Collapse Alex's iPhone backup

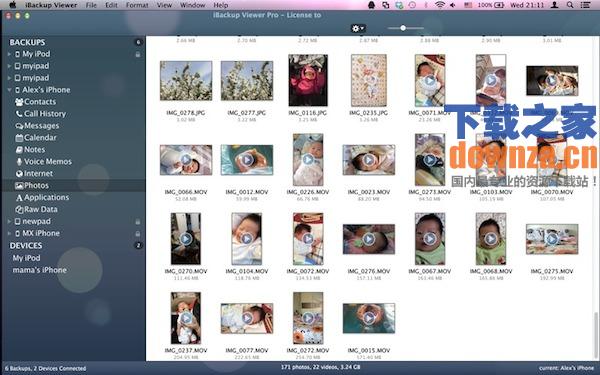(9, 90)
